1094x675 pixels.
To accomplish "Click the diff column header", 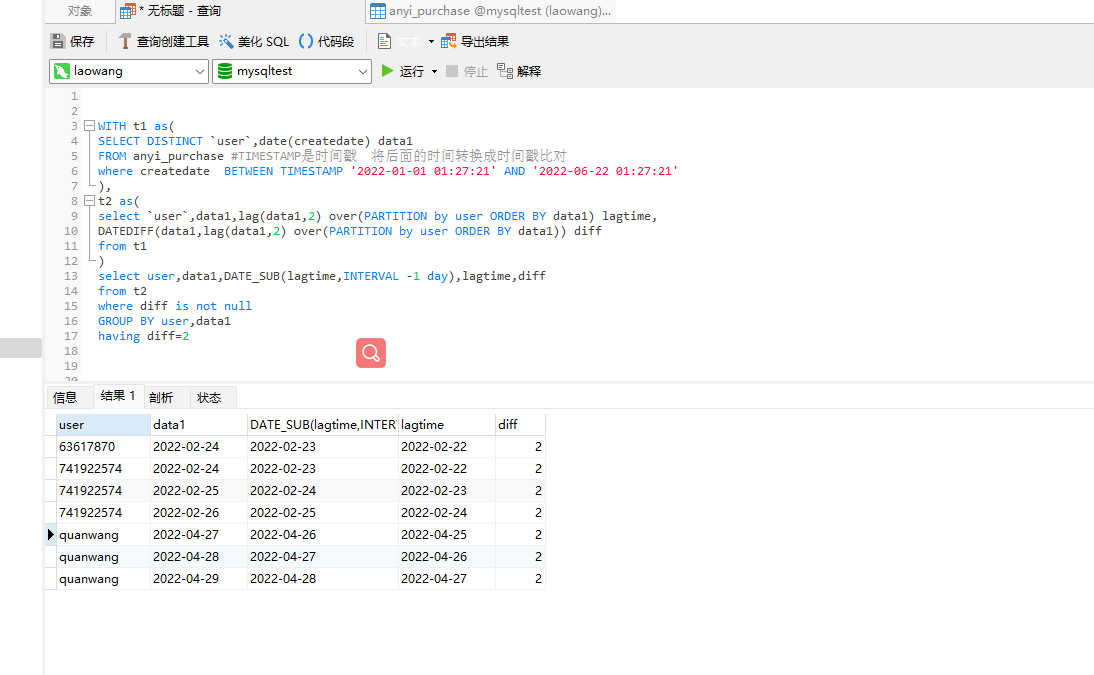I will (x=520, y=424).
